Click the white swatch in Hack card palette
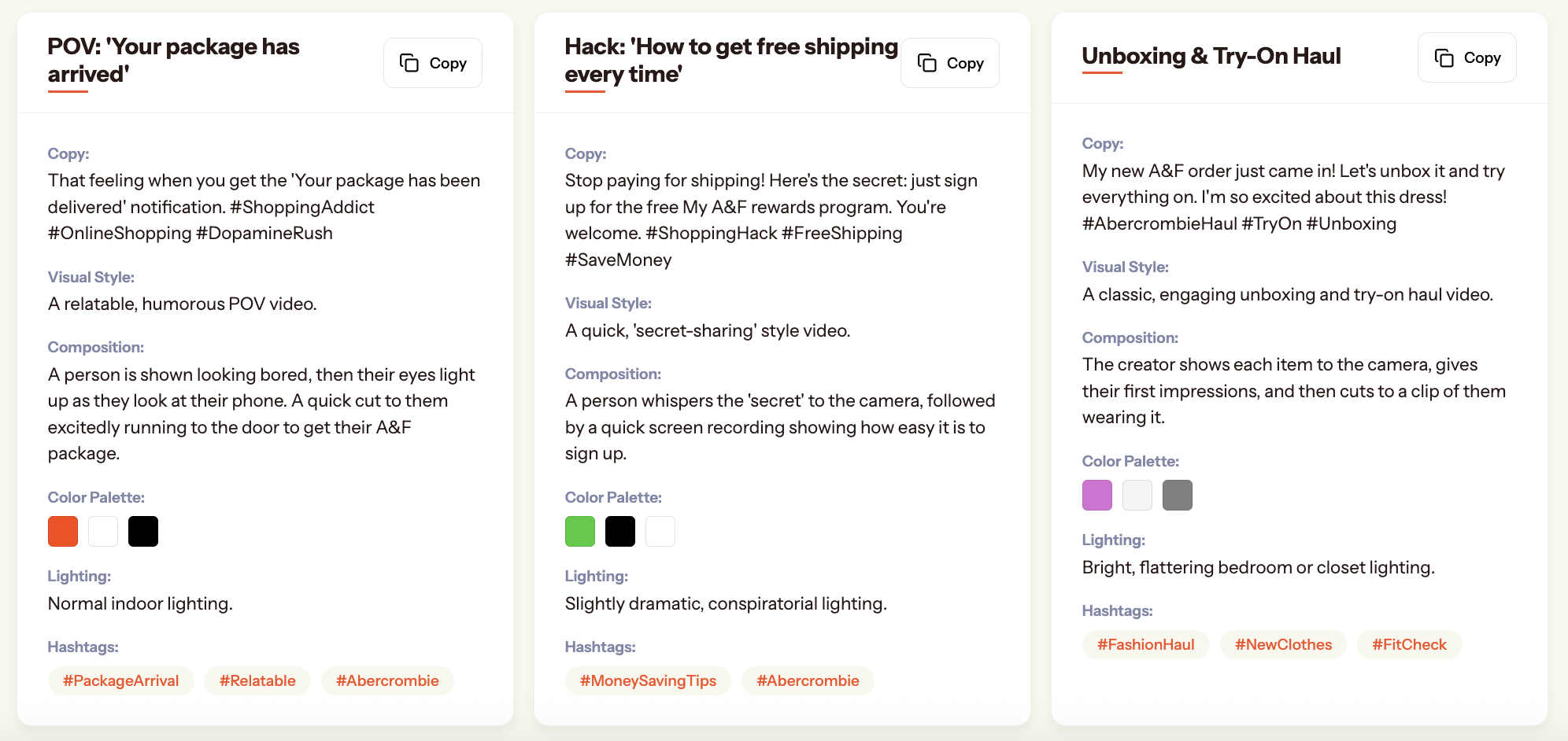This screenshot has width=1568, height=741. pyautogui.click(x=660, y=531)
